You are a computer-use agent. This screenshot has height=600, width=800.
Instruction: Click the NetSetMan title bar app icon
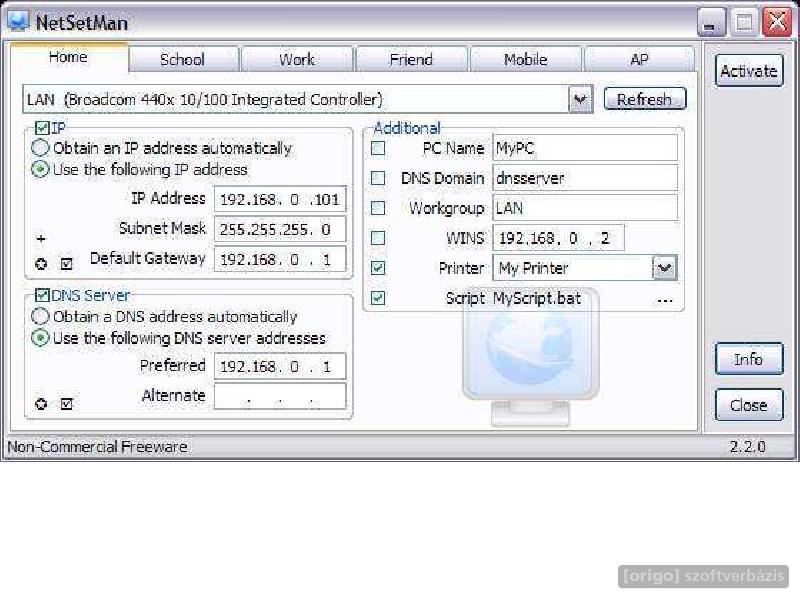tap(18, 22)
